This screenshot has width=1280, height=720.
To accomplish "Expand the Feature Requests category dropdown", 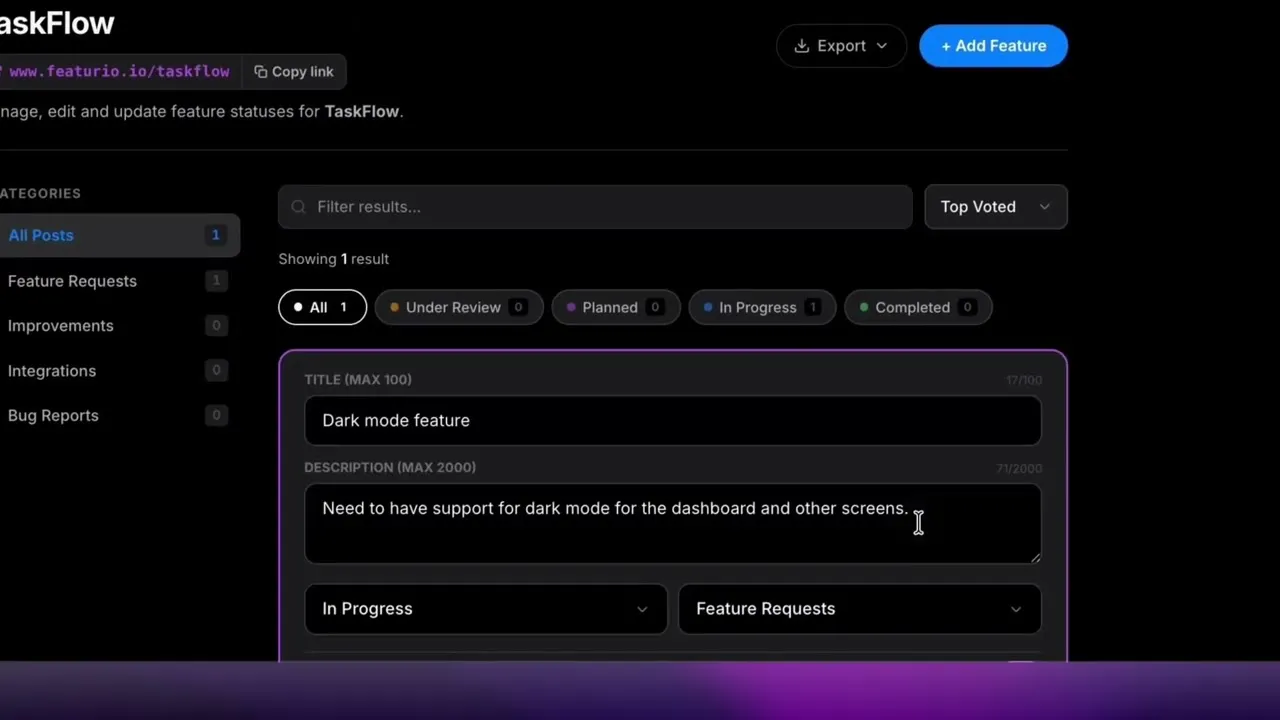I will (x=859, y=609).
